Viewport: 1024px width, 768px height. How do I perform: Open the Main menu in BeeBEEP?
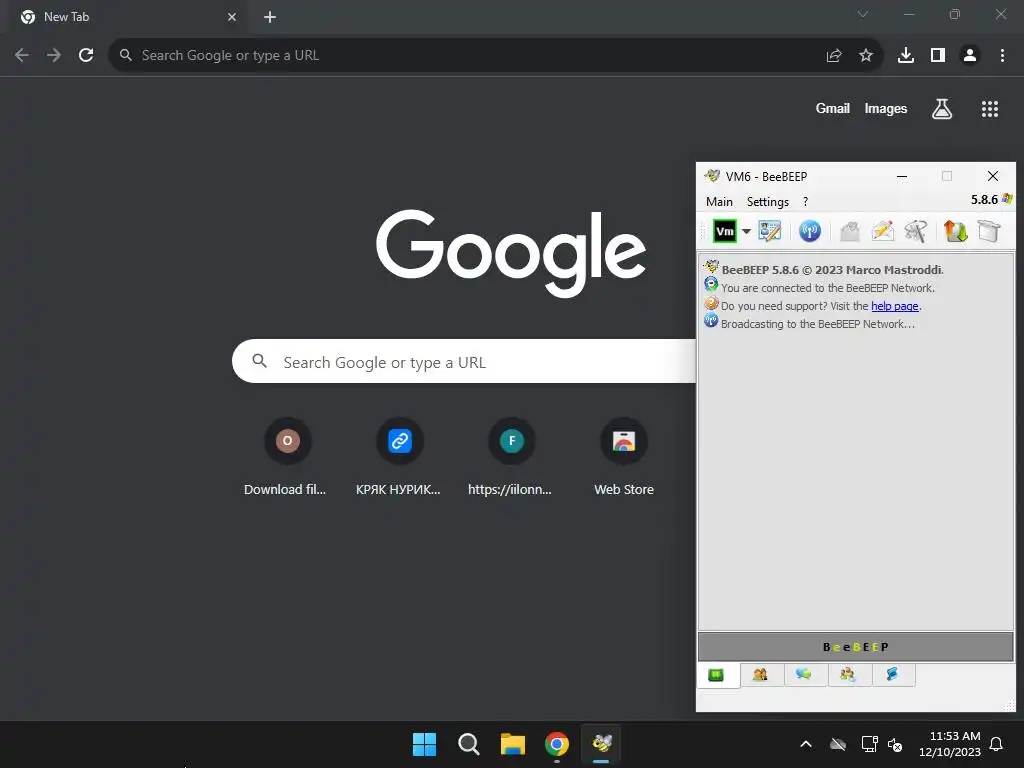[719, 202]
